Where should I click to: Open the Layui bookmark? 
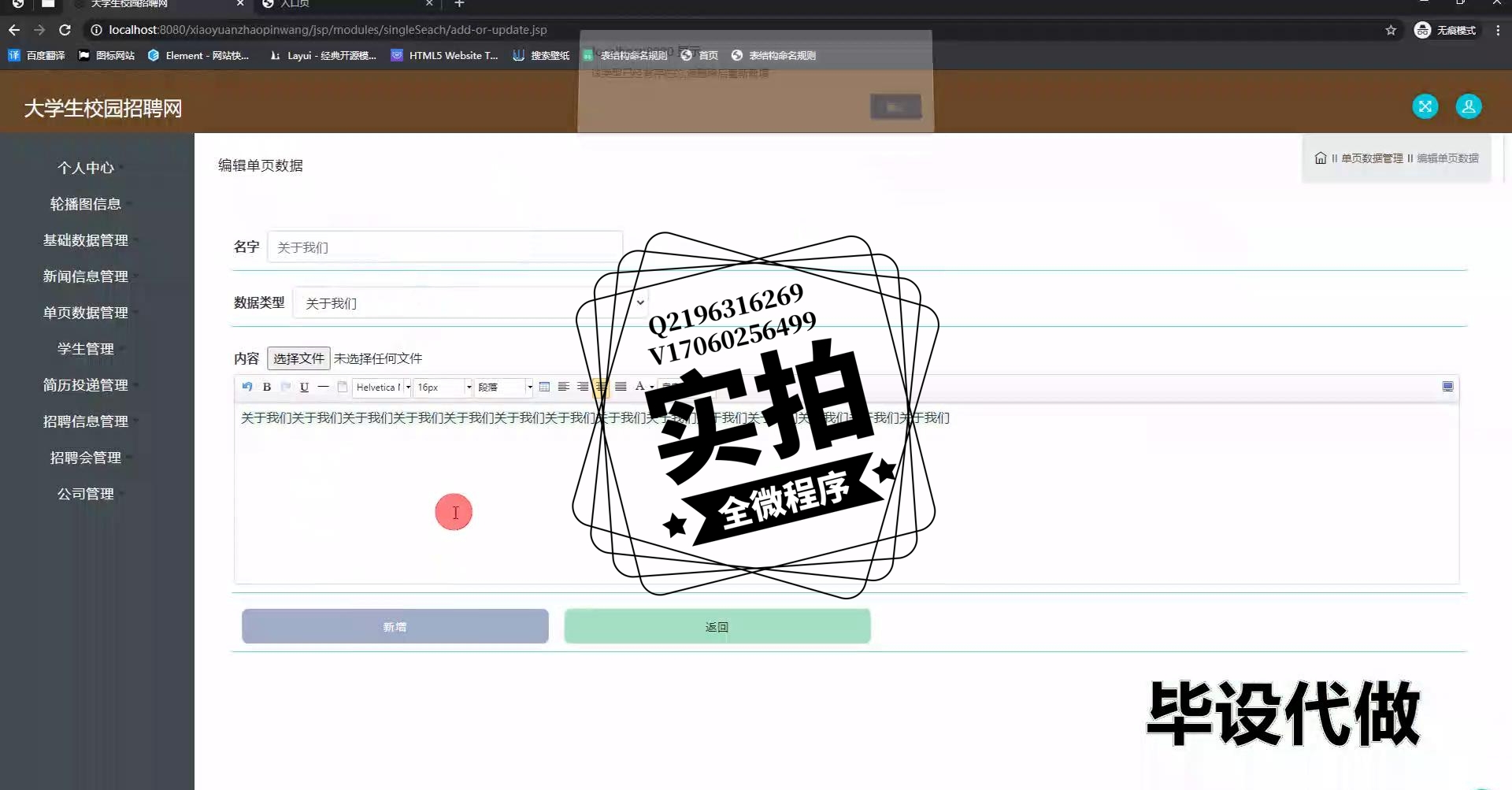tap(323, 55)
